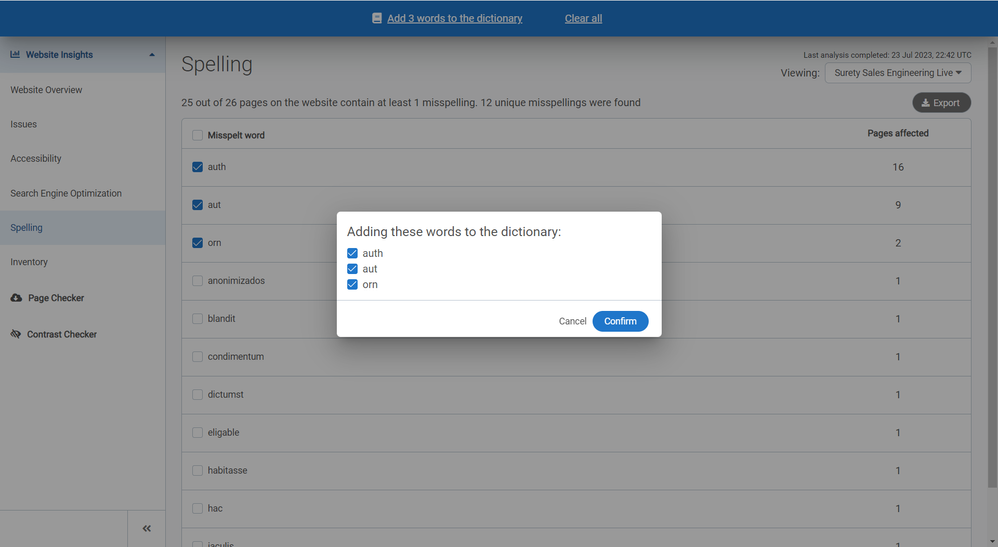
Task: Untick the aut row checkbox in table
Action: (x=197, y=205)
